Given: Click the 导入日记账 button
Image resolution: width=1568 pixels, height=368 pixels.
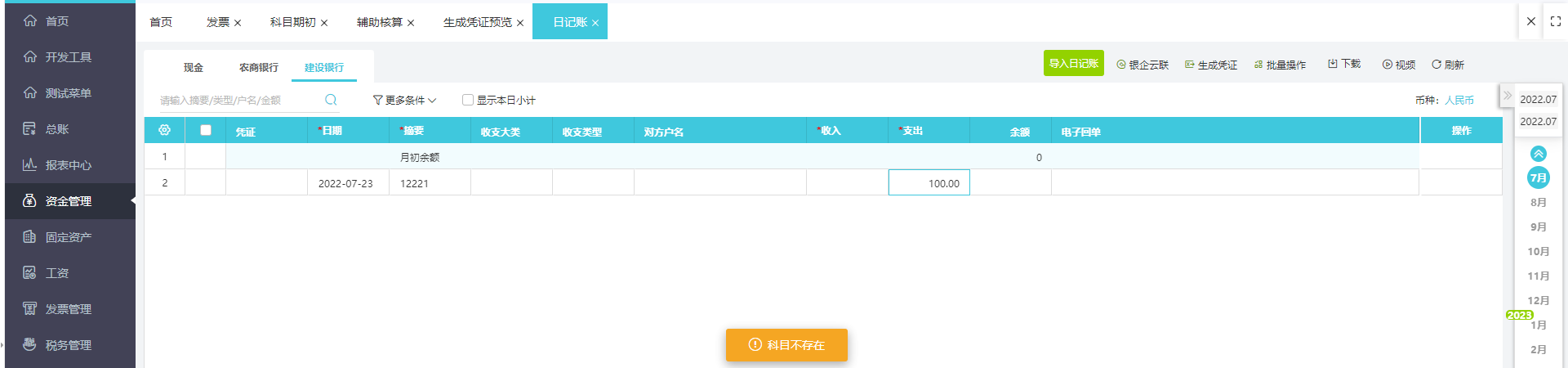Looking at the screenshot, I should pos(1073,64).
